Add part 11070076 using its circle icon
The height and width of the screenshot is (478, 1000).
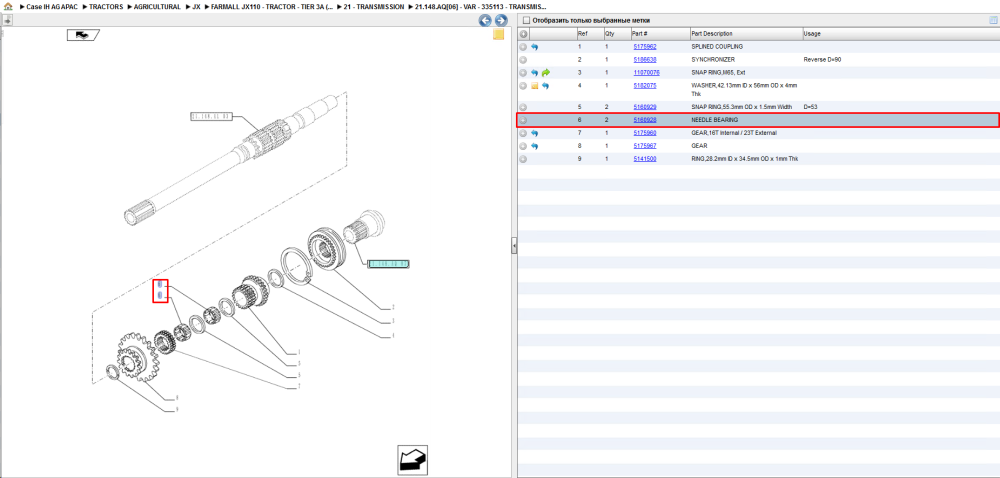[523, 73]
